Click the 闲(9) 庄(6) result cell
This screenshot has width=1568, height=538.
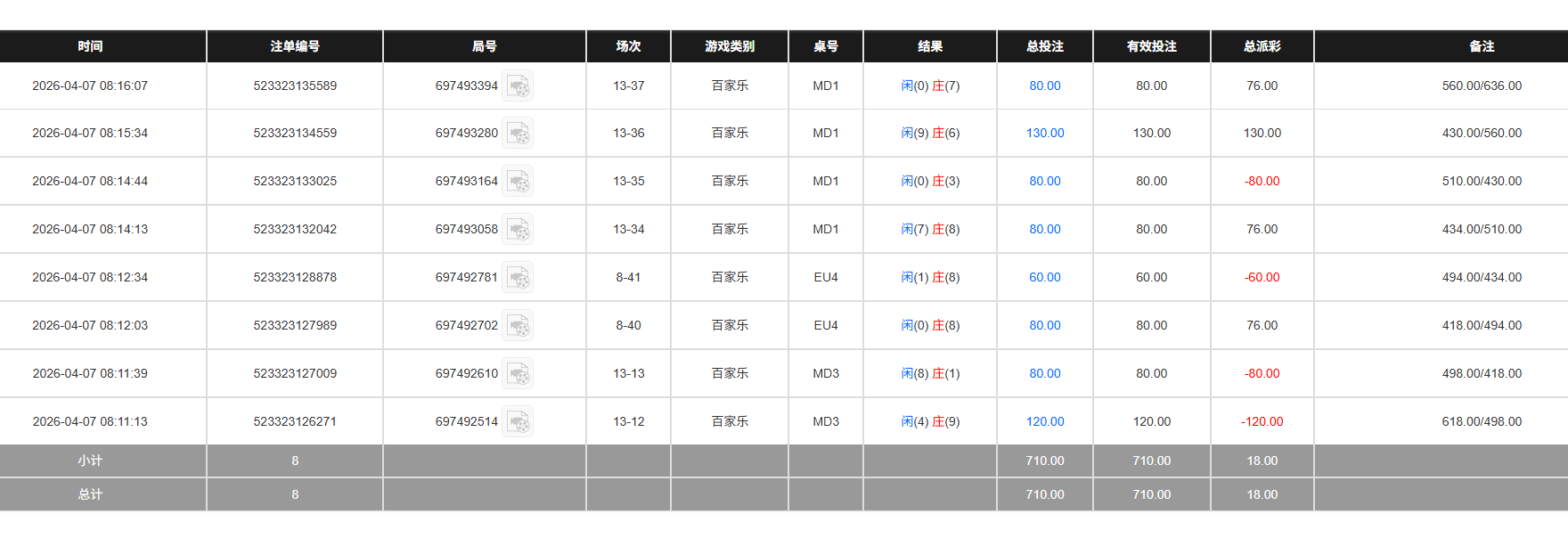tap(930, 134)
